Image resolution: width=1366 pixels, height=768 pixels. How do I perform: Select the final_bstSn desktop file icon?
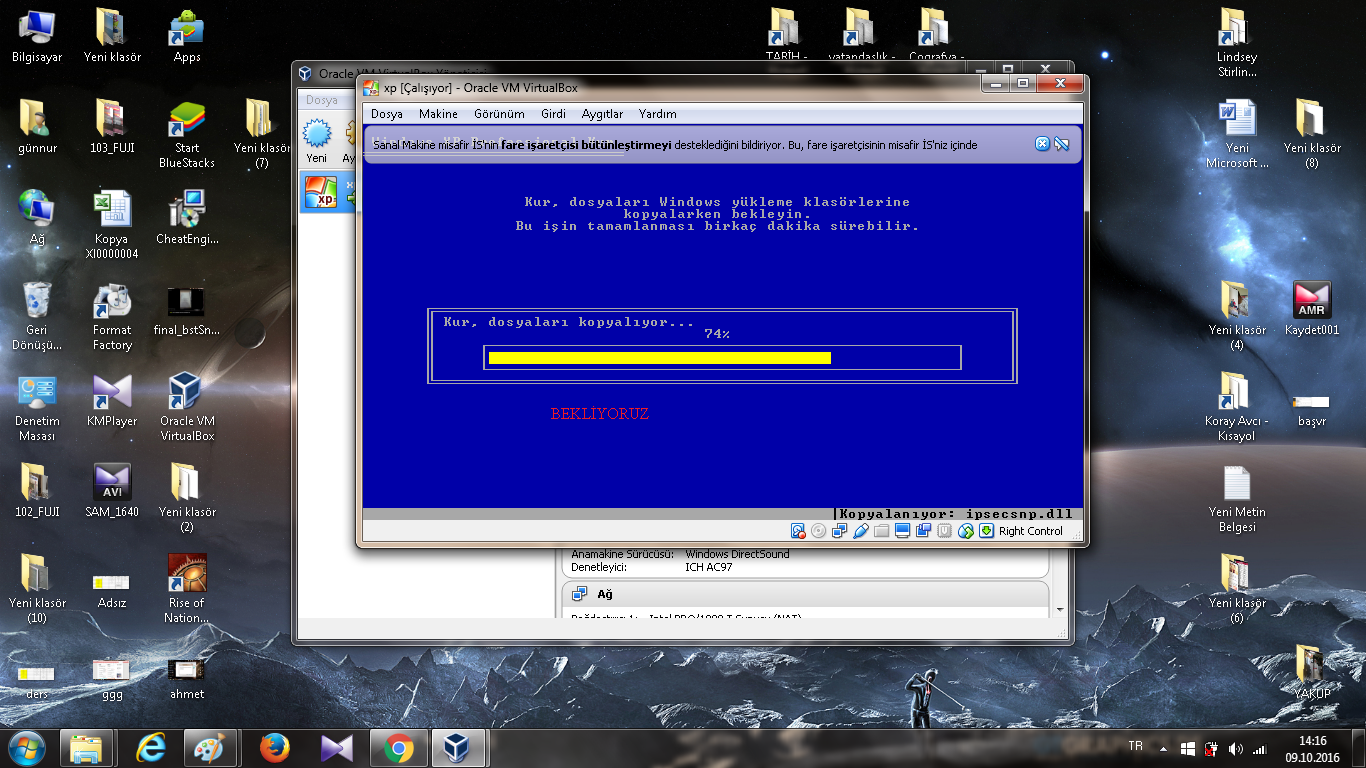click(187, 309)
